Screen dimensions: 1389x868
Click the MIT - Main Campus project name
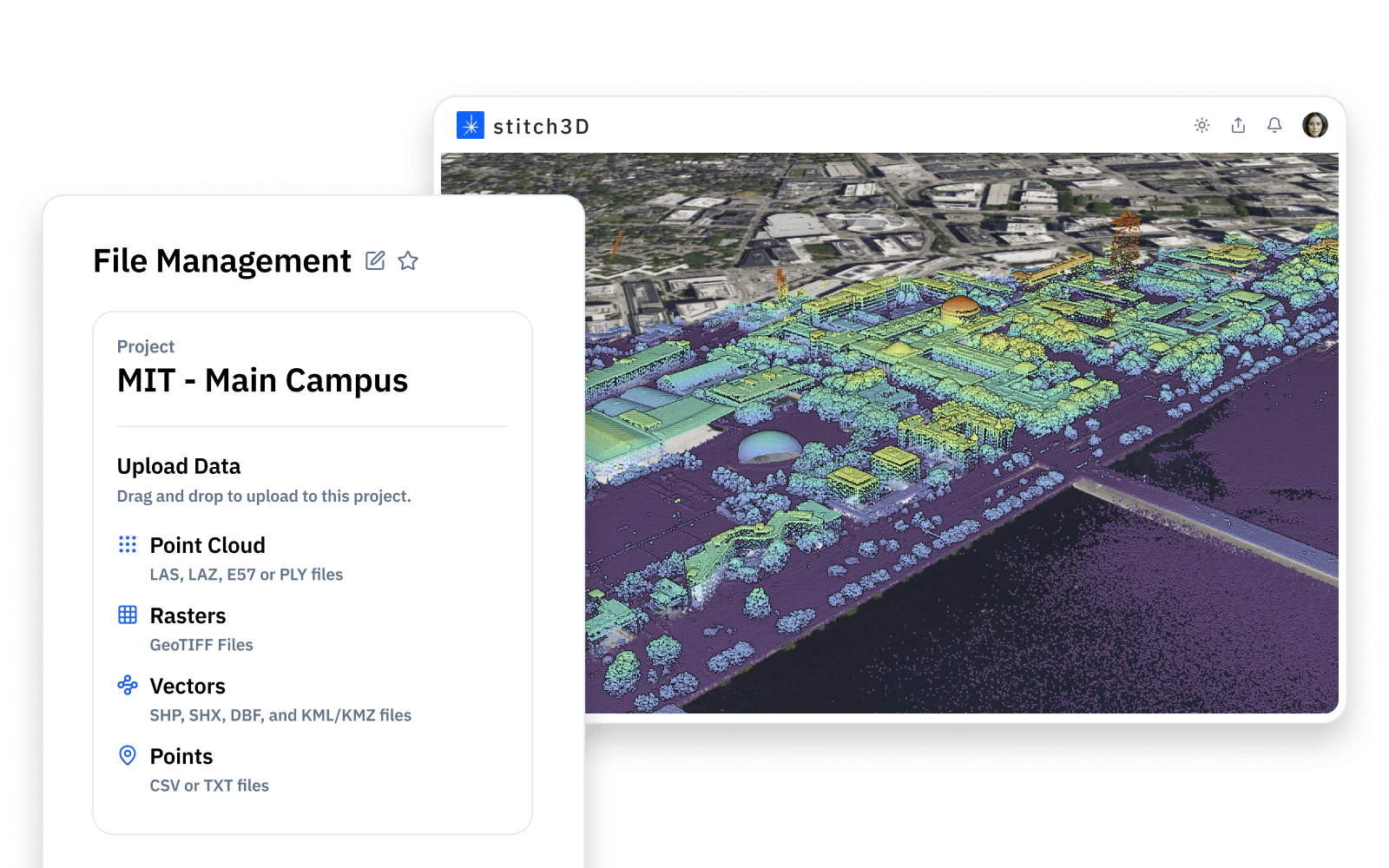tap(262, 380)
